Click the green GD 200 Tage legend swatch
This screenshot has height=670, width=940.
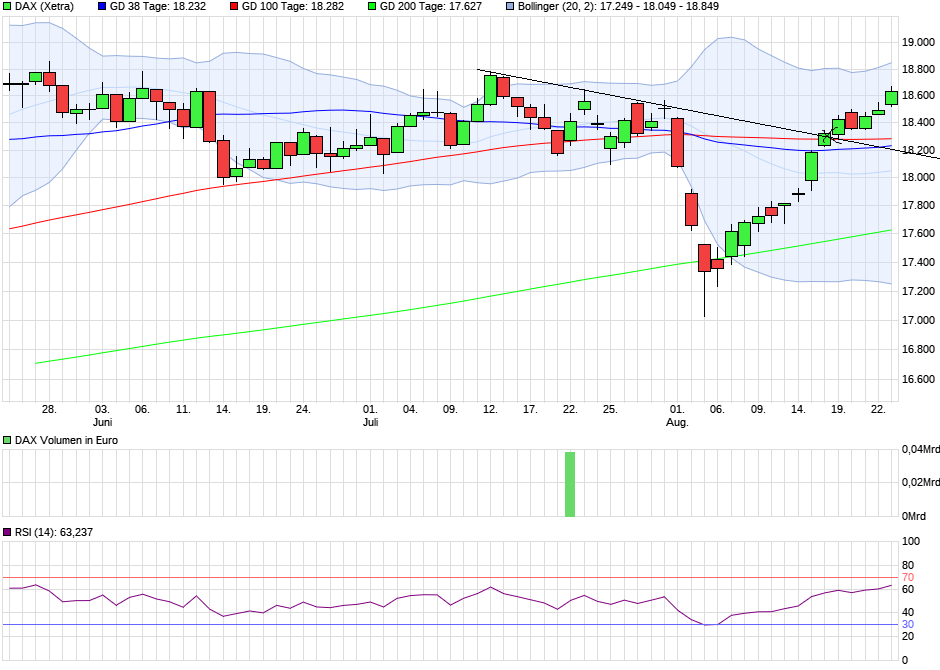372,7
